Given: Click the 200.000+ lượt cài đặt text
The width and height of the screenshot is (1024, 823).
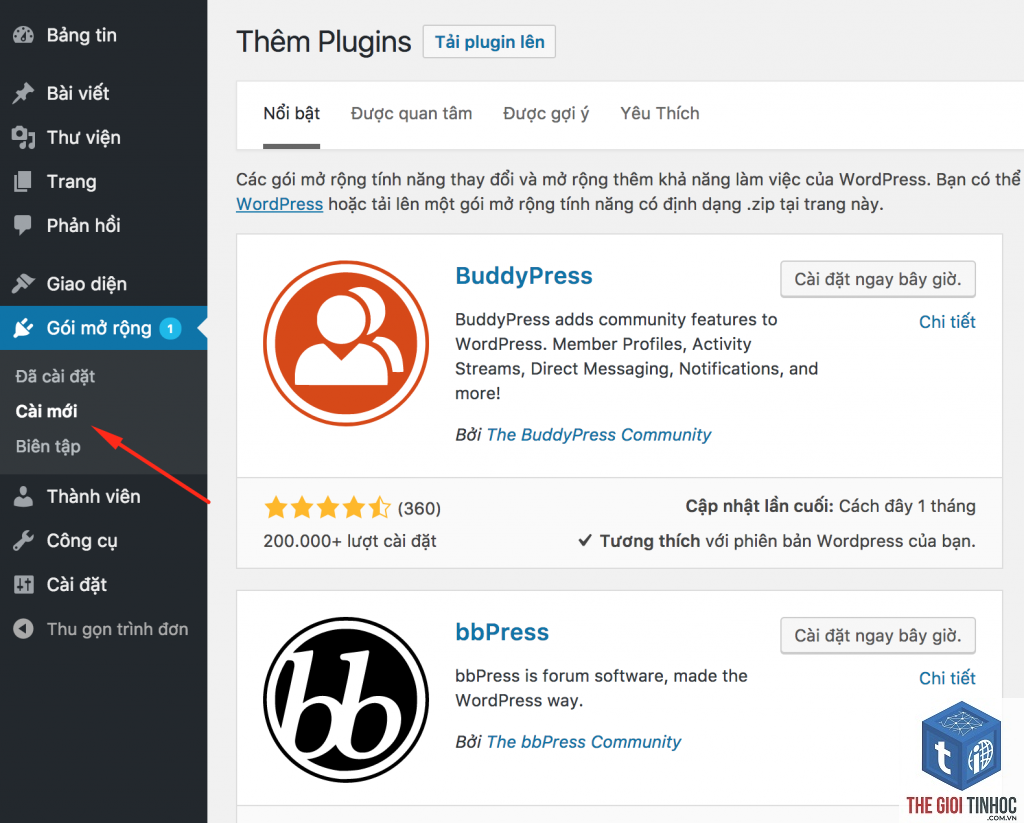Looking at the screenshot, I should (x=350, y=541).
